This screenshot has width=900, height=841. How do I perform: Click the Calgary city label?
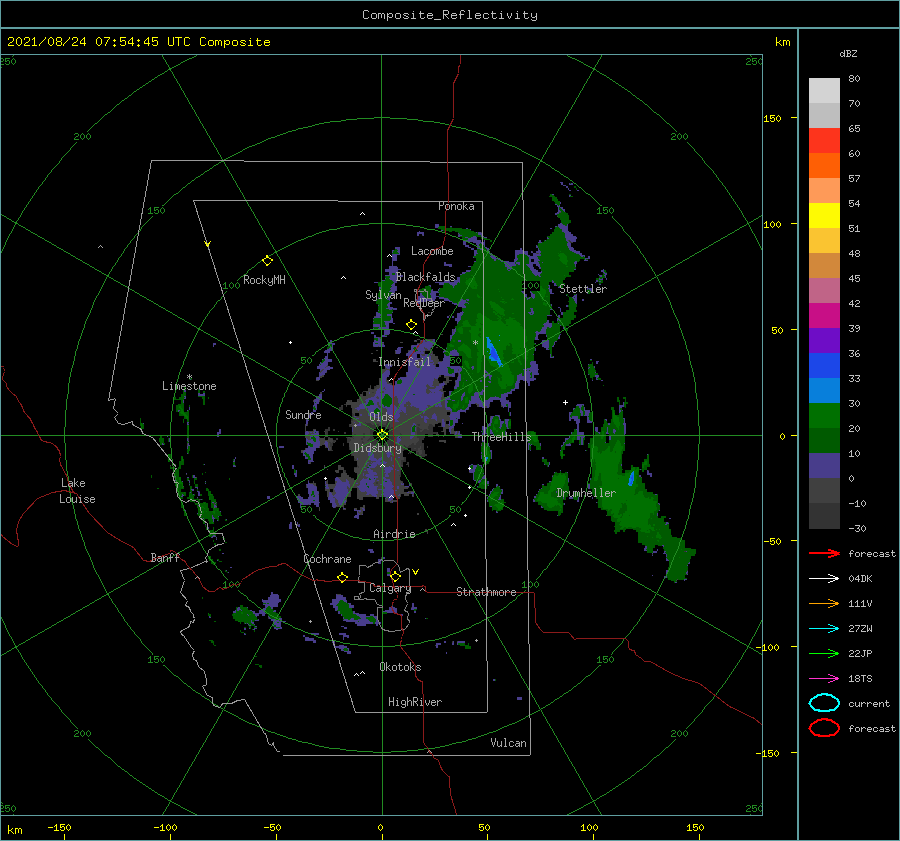click(390, 588)
